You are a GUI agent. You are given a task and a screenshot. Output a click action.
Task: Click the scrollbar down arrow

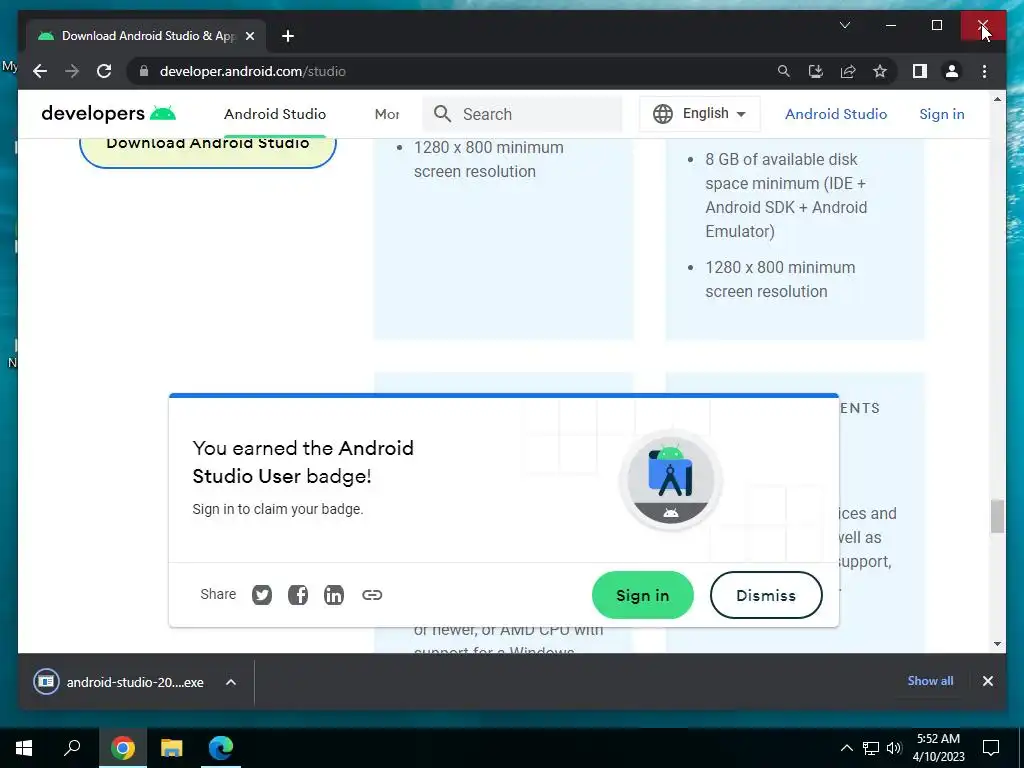[997, 644]
